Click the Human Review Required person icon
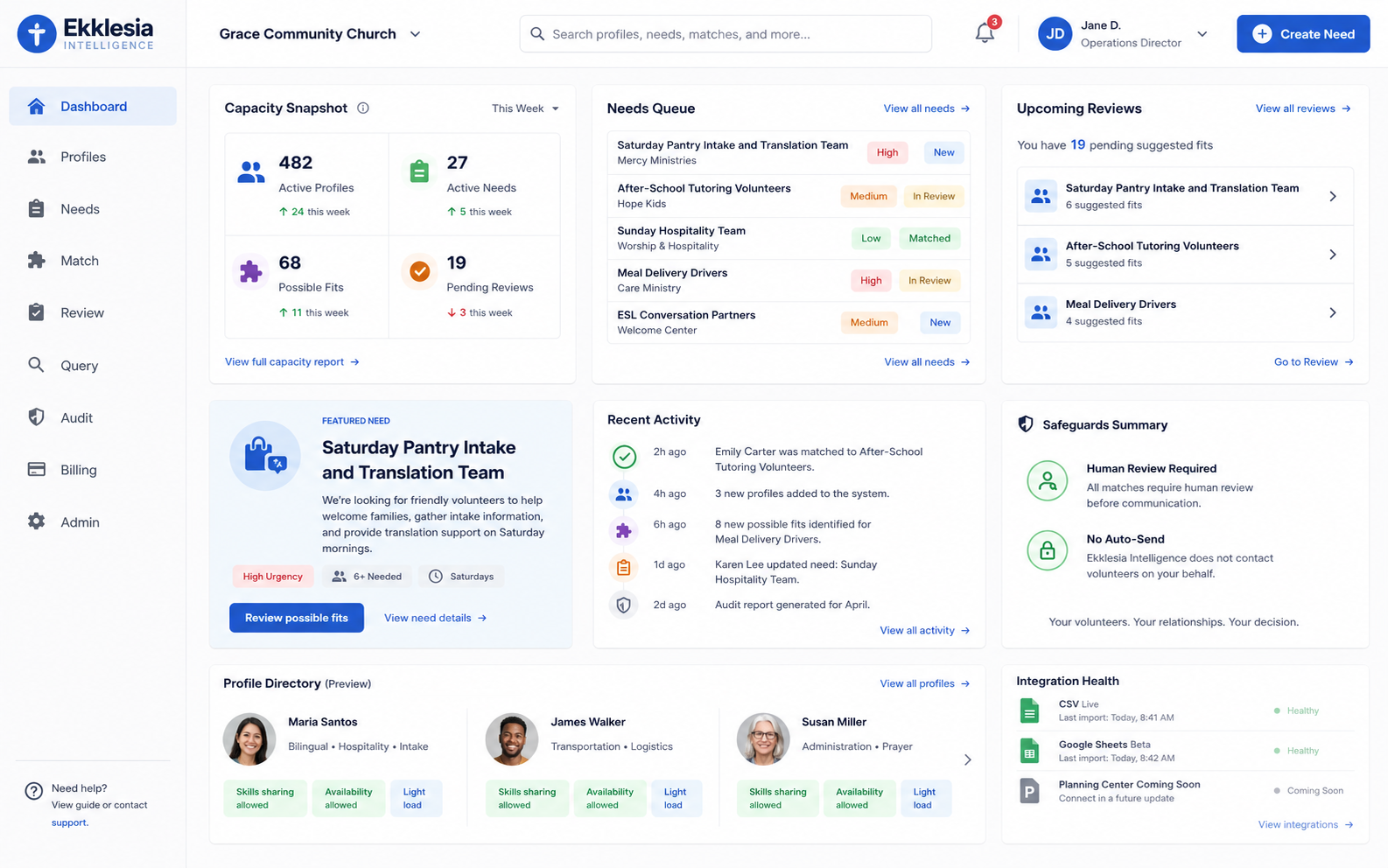1388x868 pixels. (x=1047, y=480)
